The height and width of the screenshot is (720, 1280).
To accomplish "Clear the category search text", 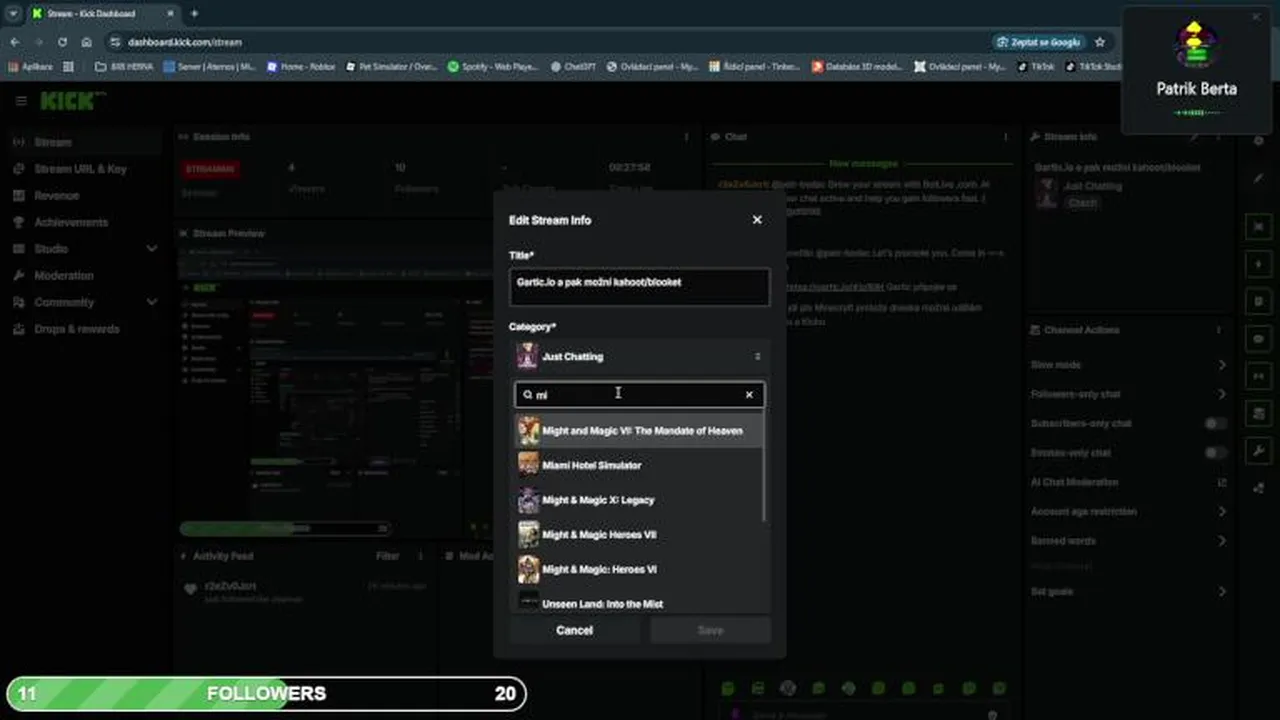I will click(749, 395).
